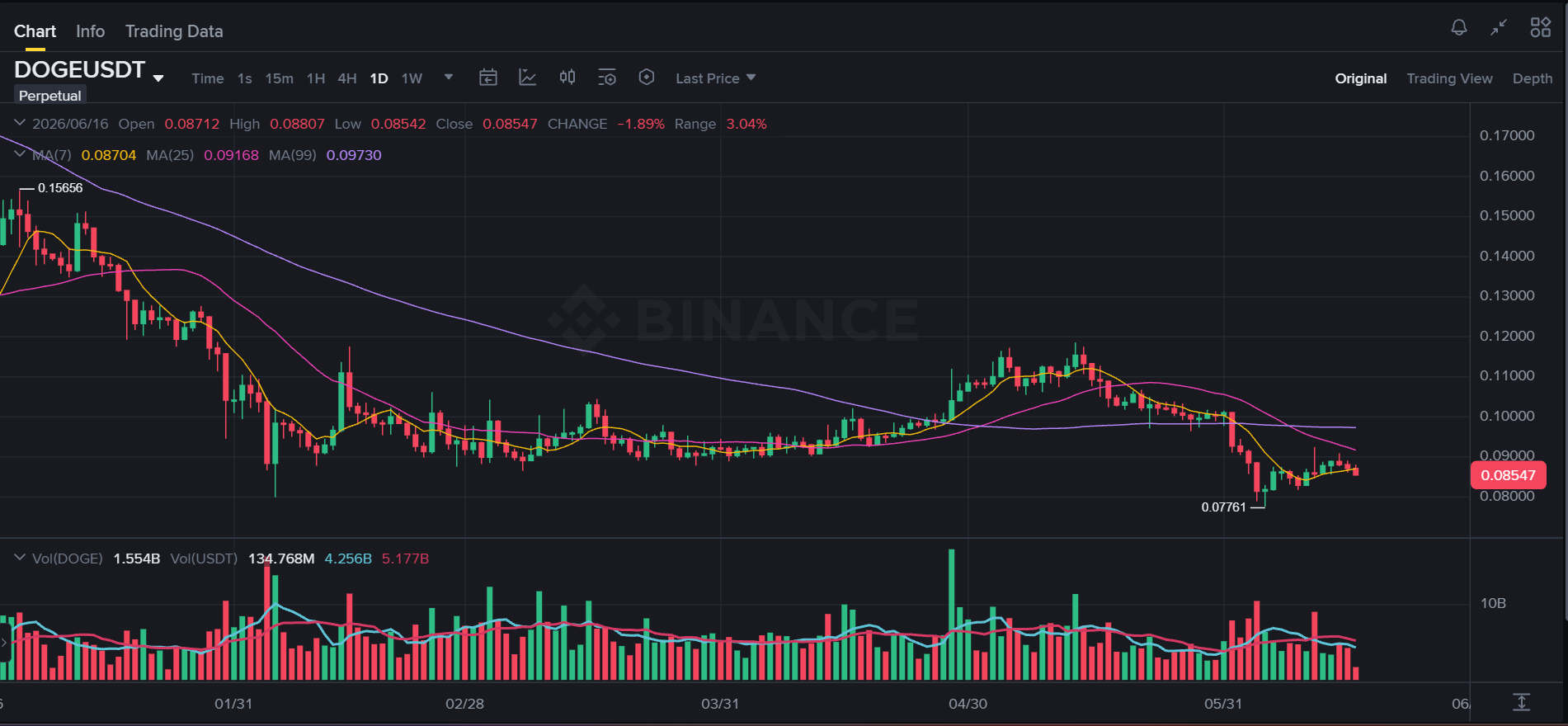Select the 1s interval
This screenshot has width=1568, height=726.
[x=245, y=78]
